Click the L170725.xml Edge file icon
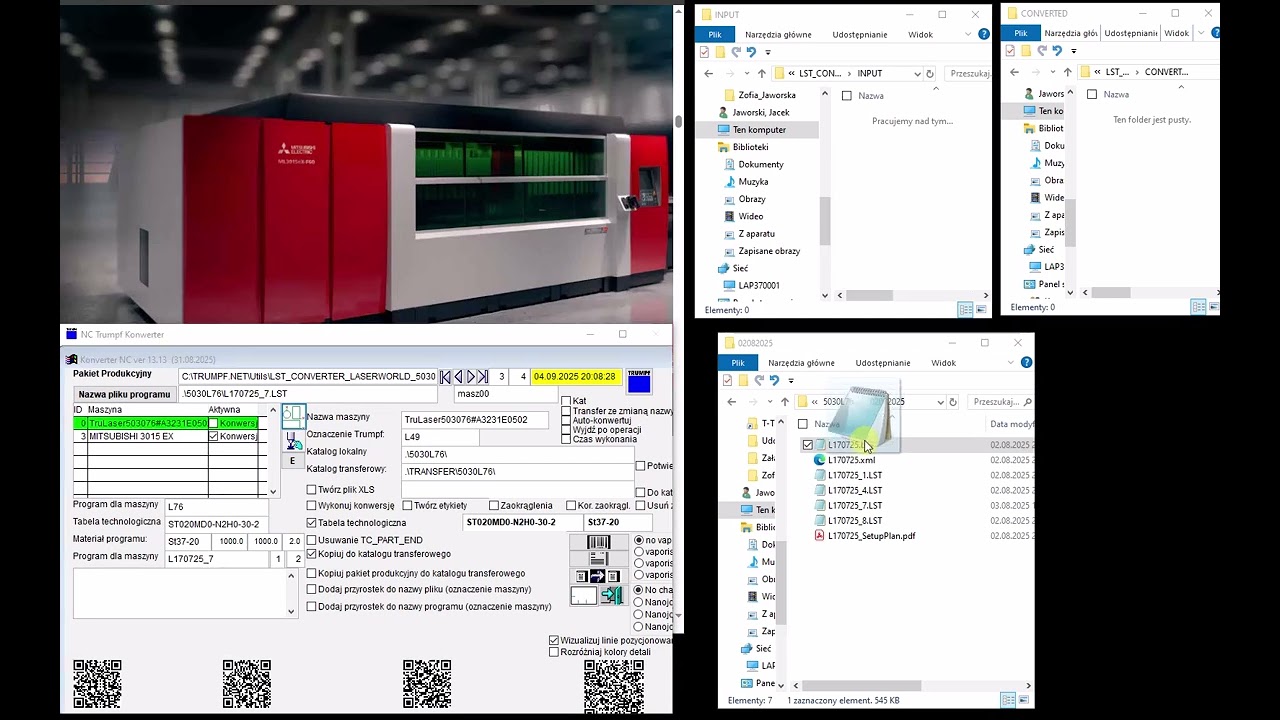The height and width of the screenshot is (720, 1280). [x=820, y=460]
